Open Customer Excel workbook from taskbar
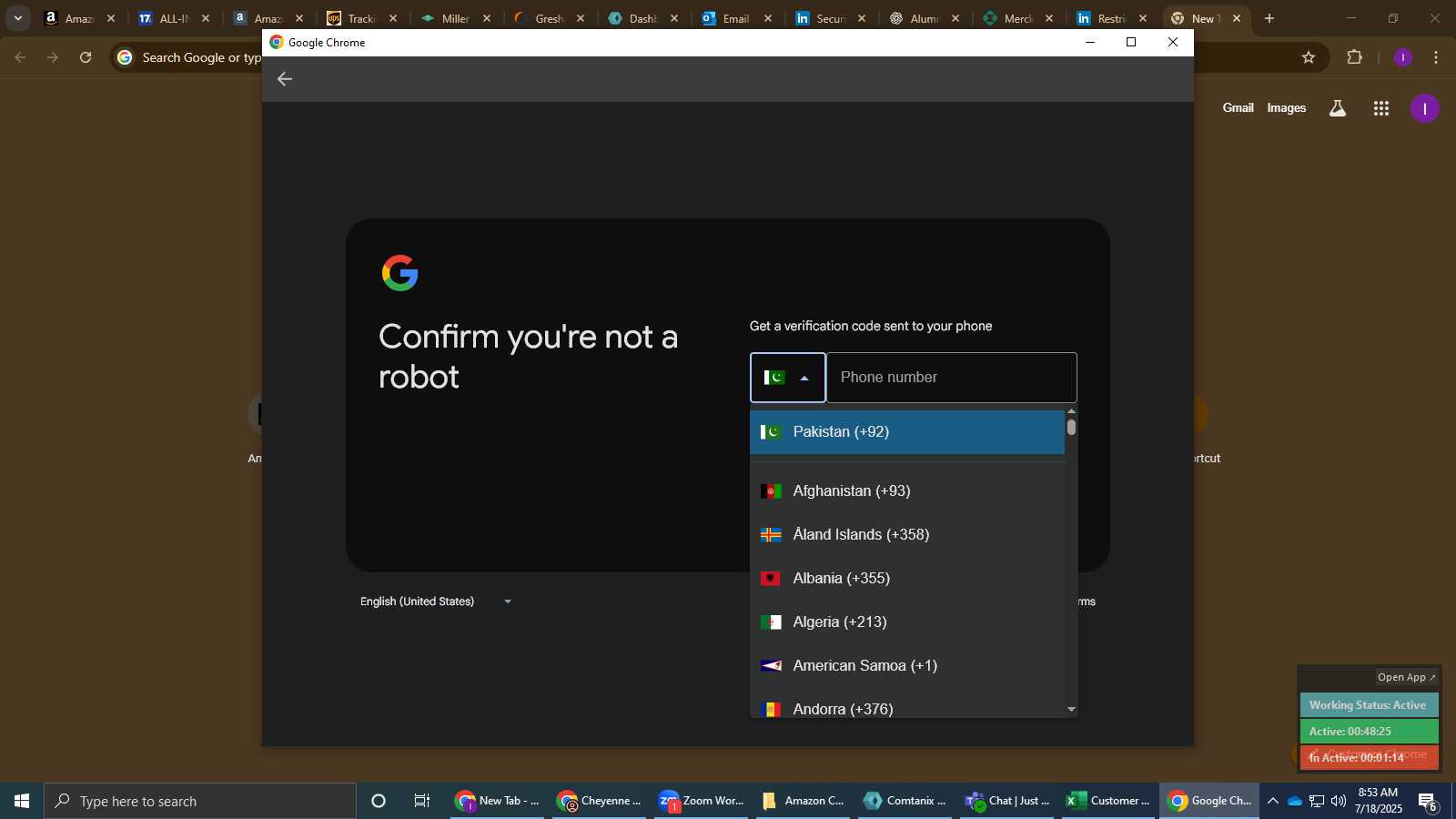Image resolution: width=1456 pixels, height=819 pixels. 1108,801
